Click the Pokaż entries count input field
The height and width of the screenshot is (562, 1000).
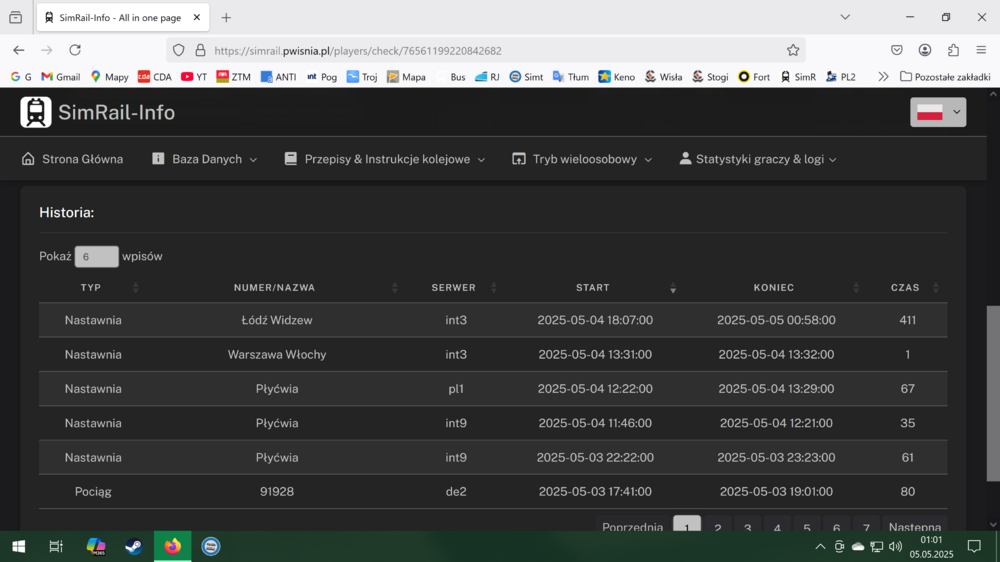[x=96, y=257]
